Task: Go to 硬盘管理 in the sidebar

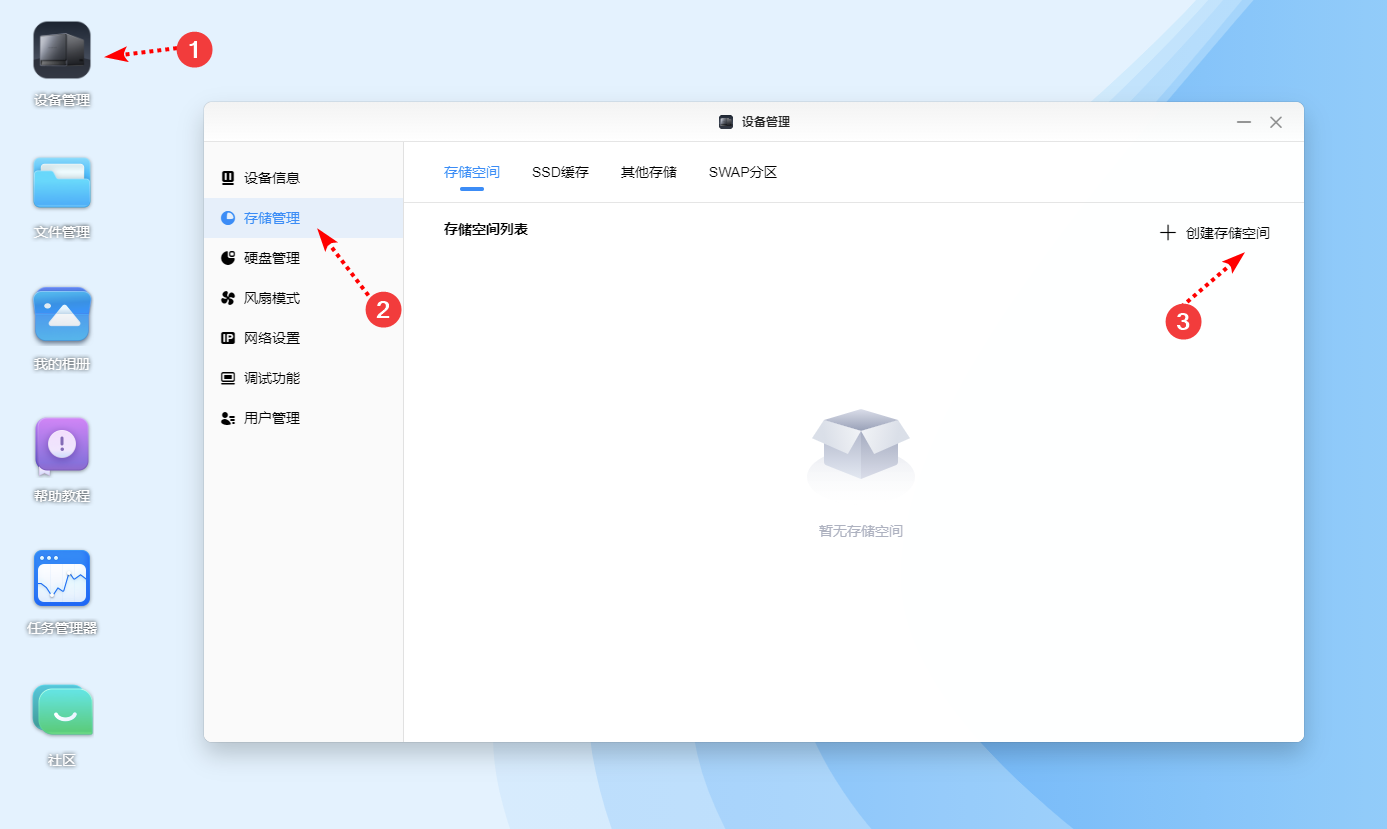Action: coord(271,258)
